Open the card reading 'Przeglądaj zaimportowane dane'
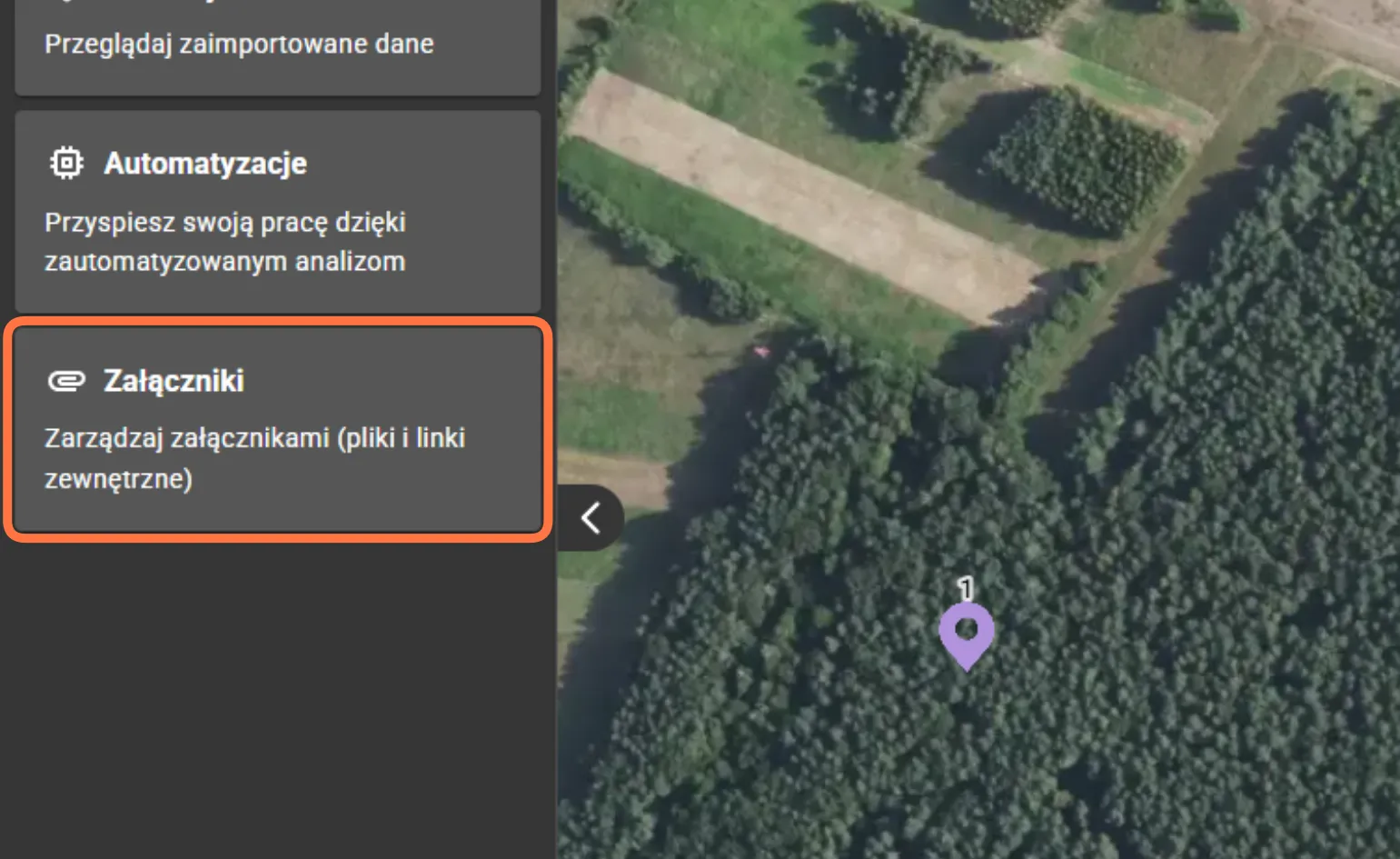 pos(278,47)
